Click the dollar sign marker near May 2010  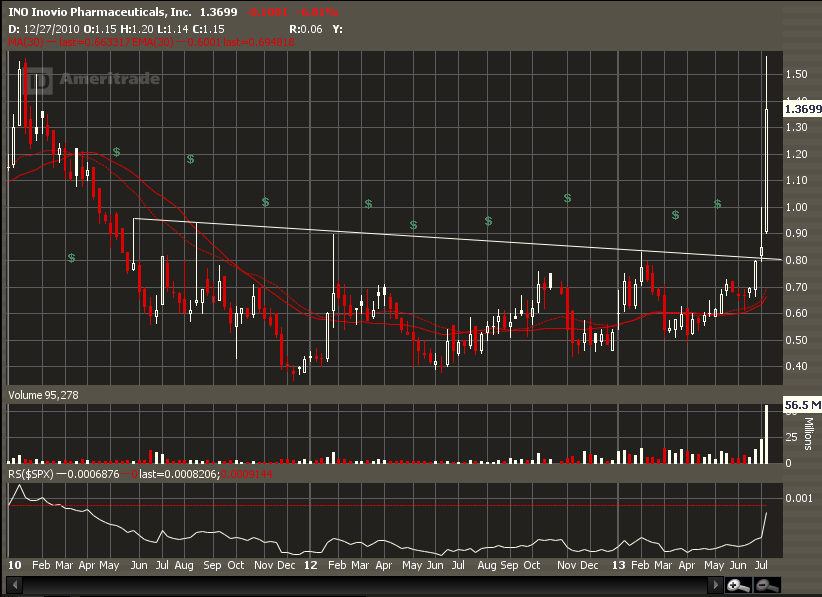click(116, 152)
